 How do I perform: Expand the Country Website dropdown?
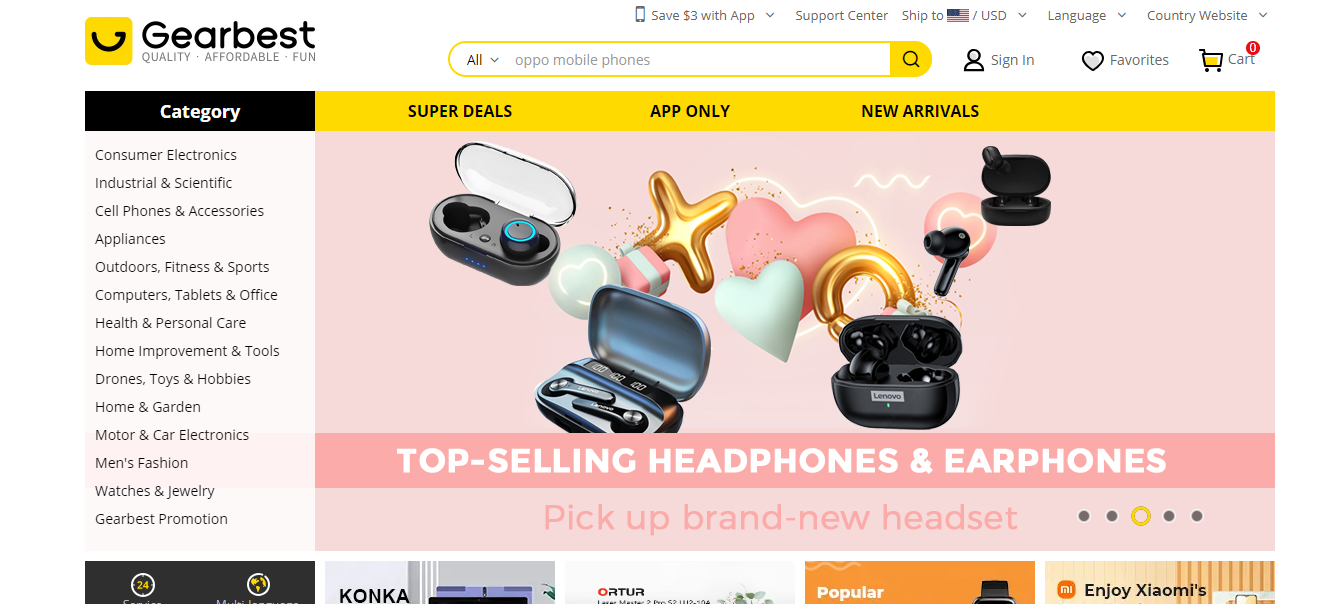click(x=1207, y=15)
